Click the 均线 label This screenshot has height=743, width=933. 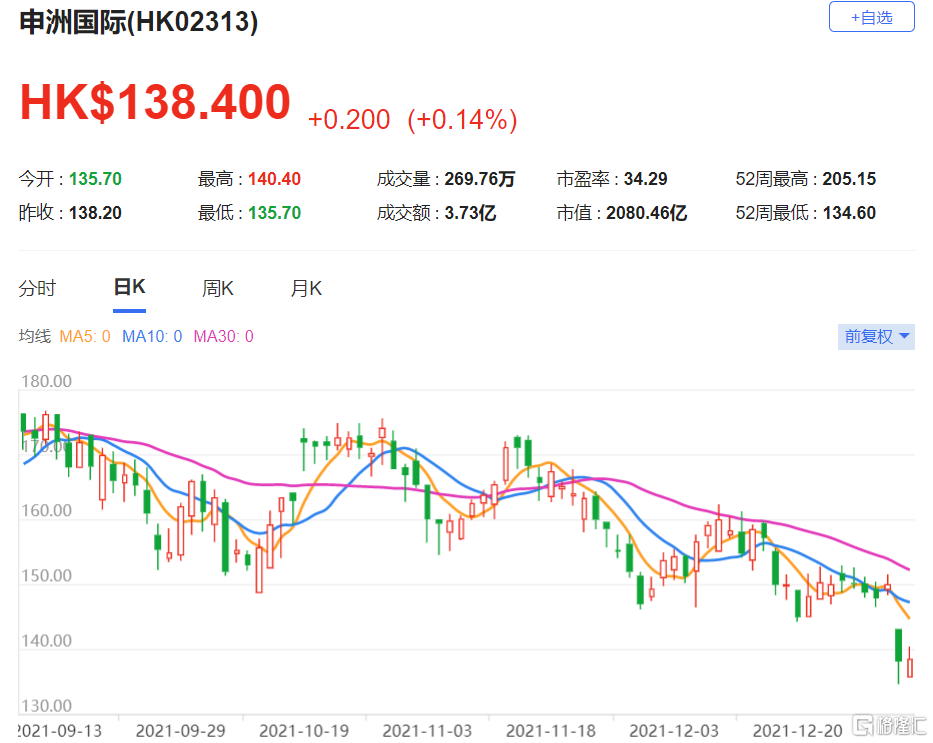[x=35, y=337]
